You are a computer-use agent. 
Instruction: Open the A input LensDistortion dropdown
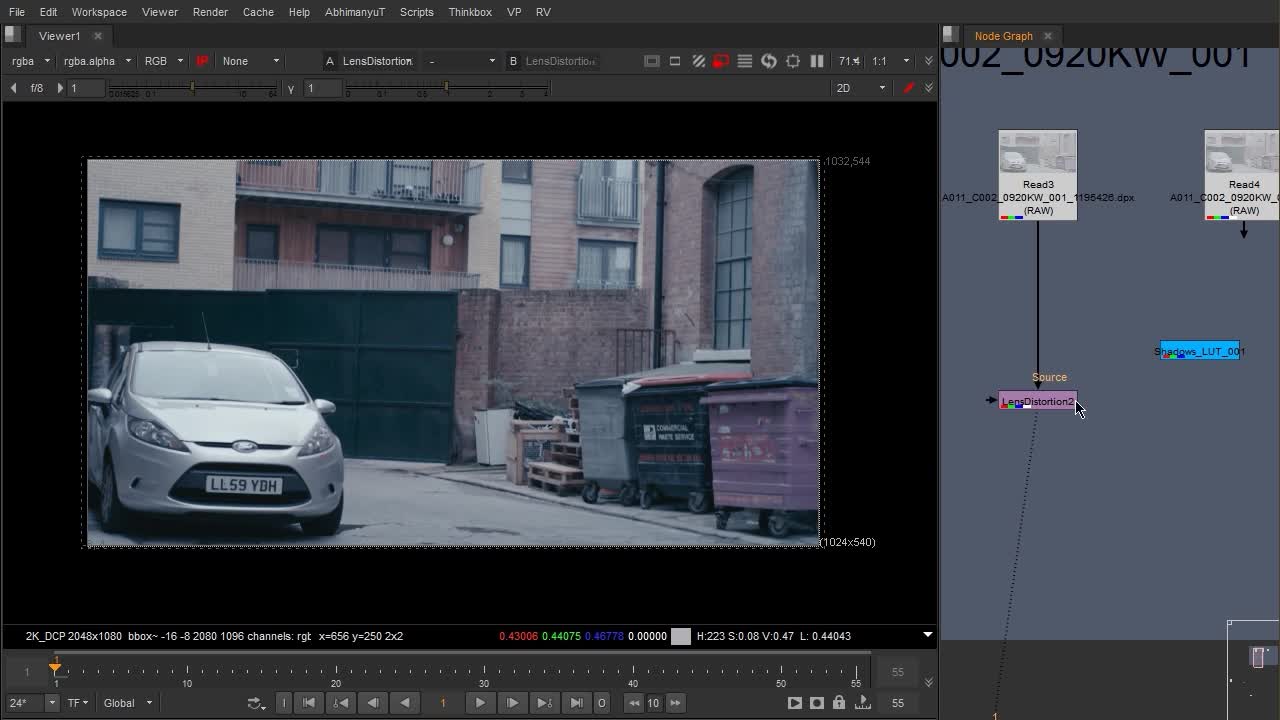(378, 61)
